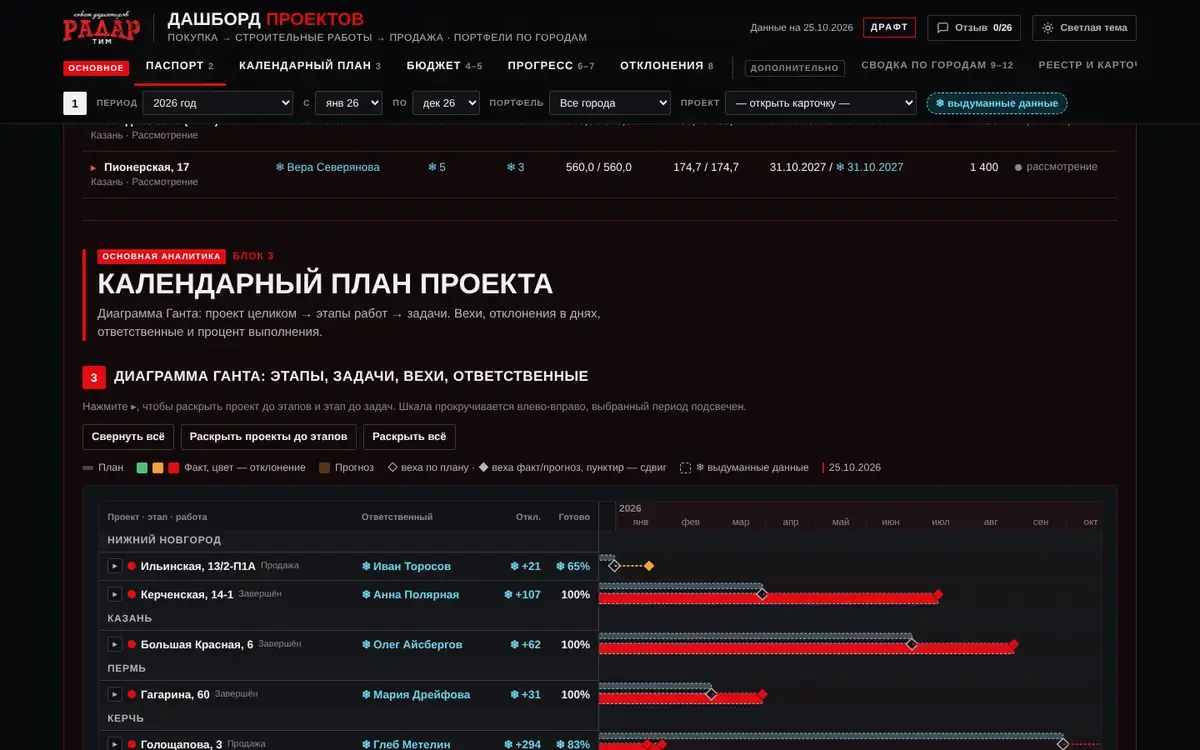Click snowflake icon before Мария Дрейфова
Viewport: 1200px width, 750px height.
tap(366, 694)
